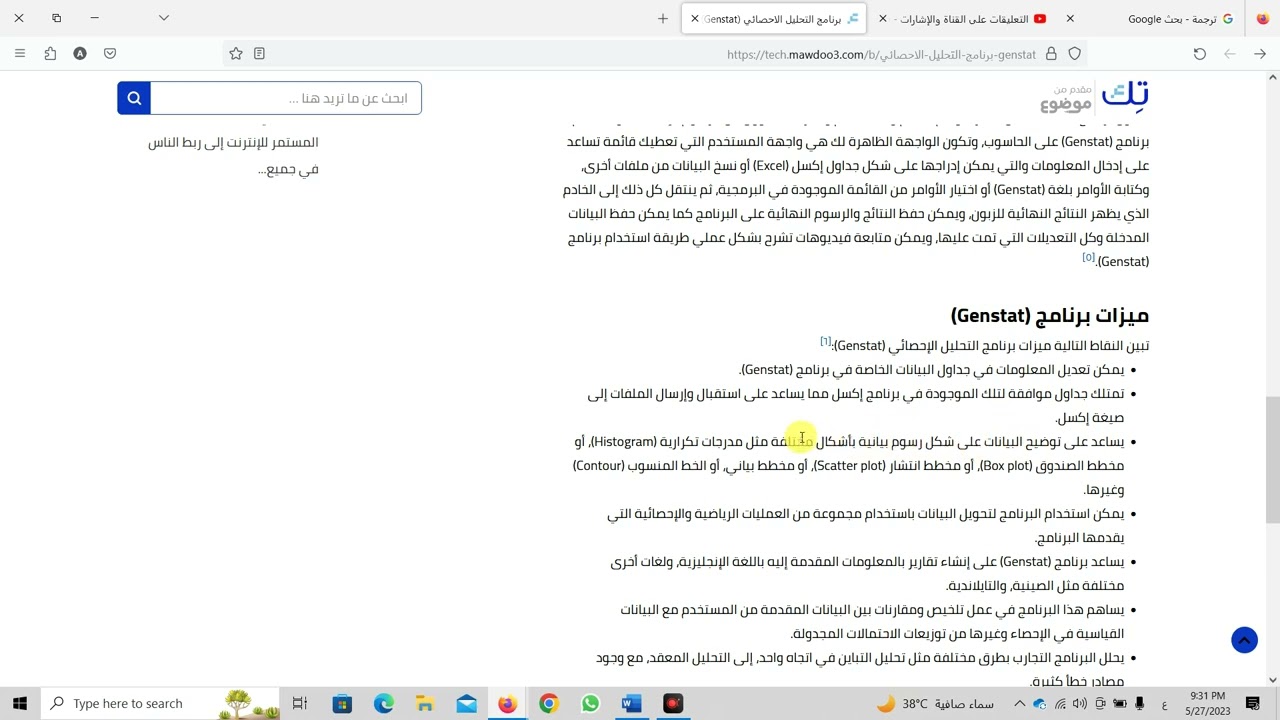1280x720 pixels.
Task: Open Google Chrome from the taskbar
Action: click(x=548, y=704)
